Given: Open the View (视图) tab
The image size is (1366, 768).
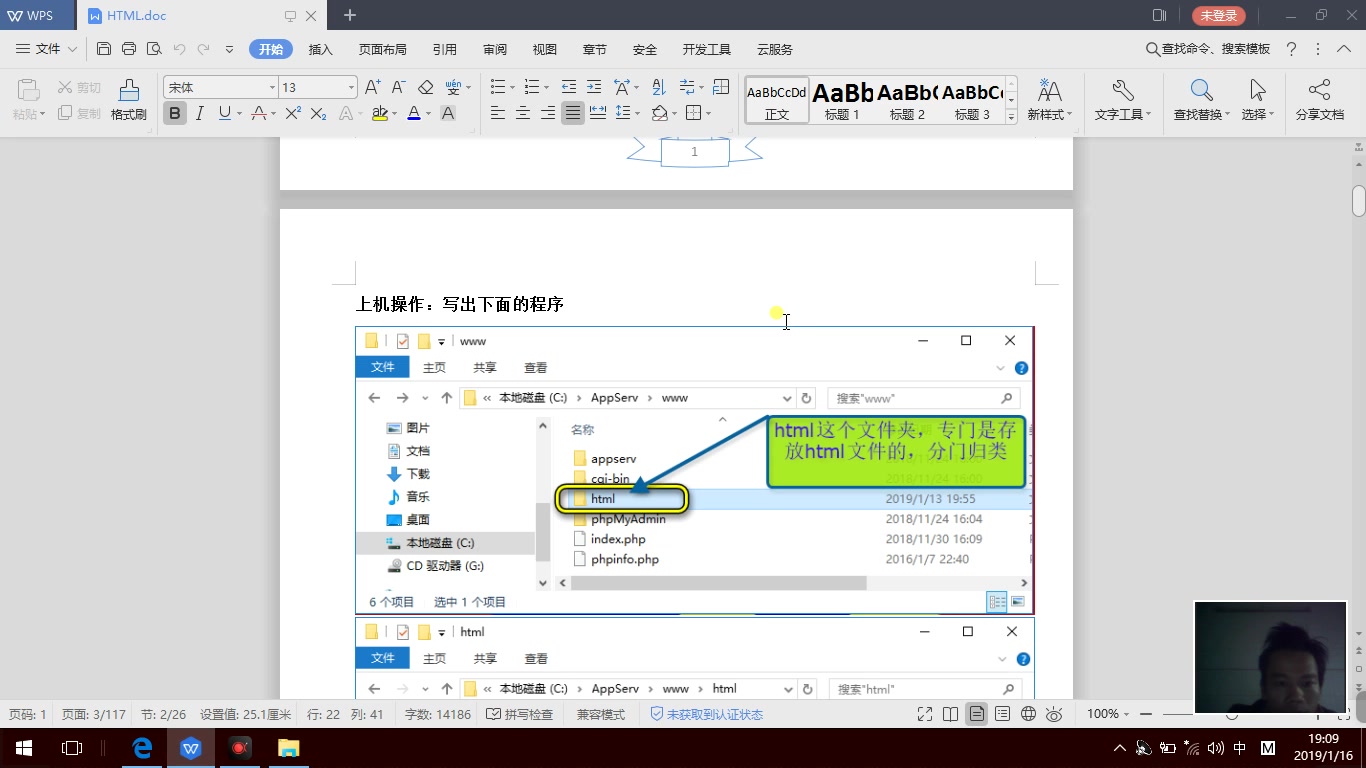Looking at the screenshot, I should pos(545,49).
